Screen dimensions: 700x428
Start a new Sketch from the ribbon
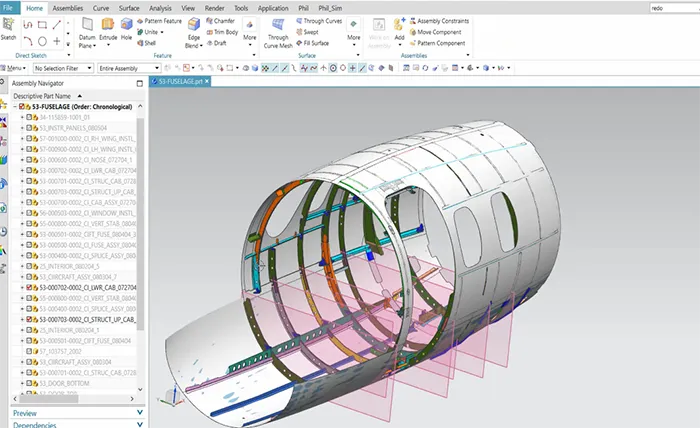8,29
